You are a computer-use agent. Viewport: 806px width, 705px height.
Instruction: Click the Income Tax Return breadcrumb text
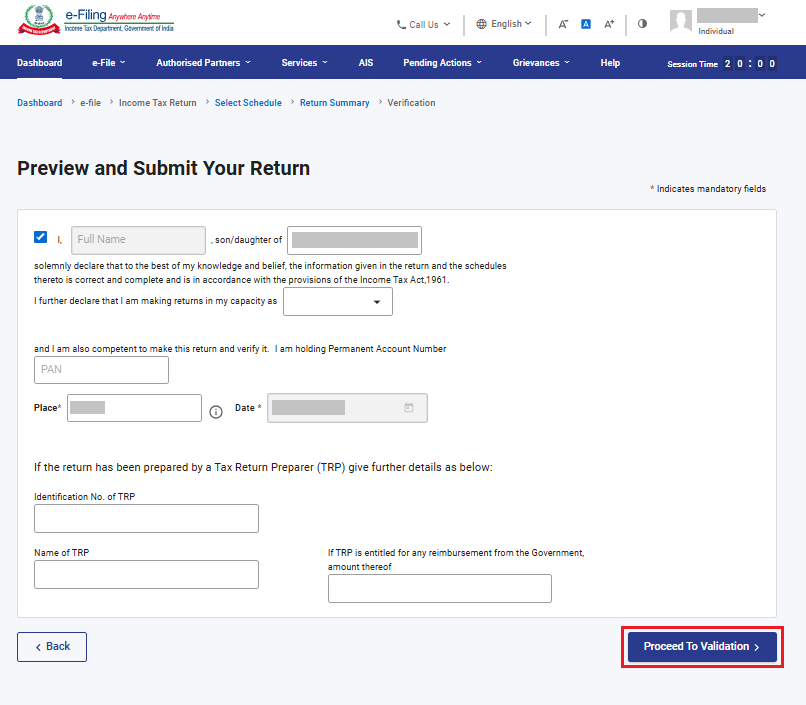[158, 103]
